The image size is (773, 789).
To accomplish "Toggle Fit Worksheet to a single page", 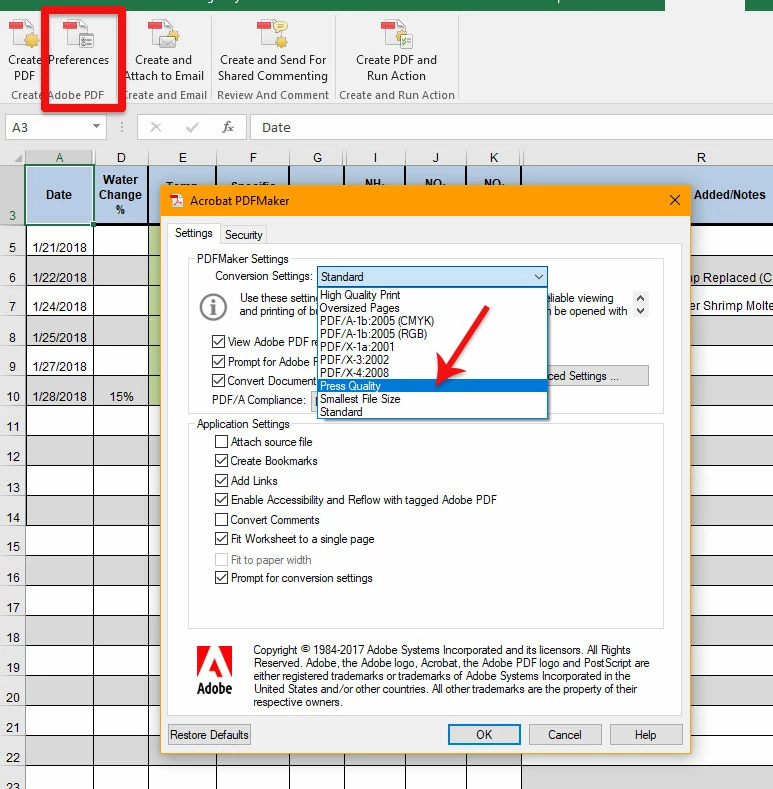I will (221, 539).
